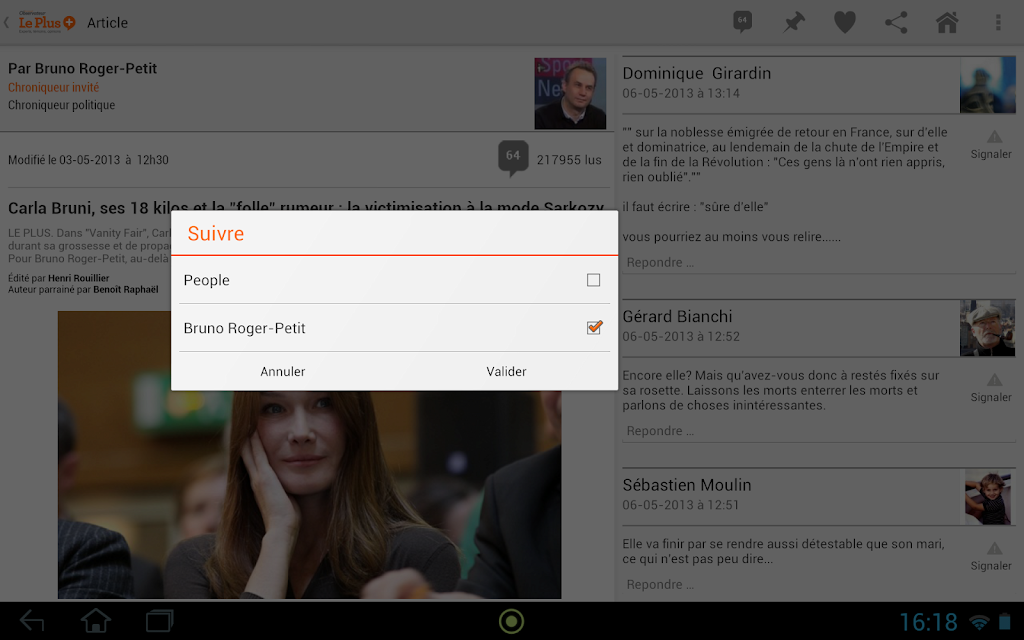The image size is (1024, 640).
Task: Tap the 64 comments bubble beside read count
Action: tap(513, 157)
